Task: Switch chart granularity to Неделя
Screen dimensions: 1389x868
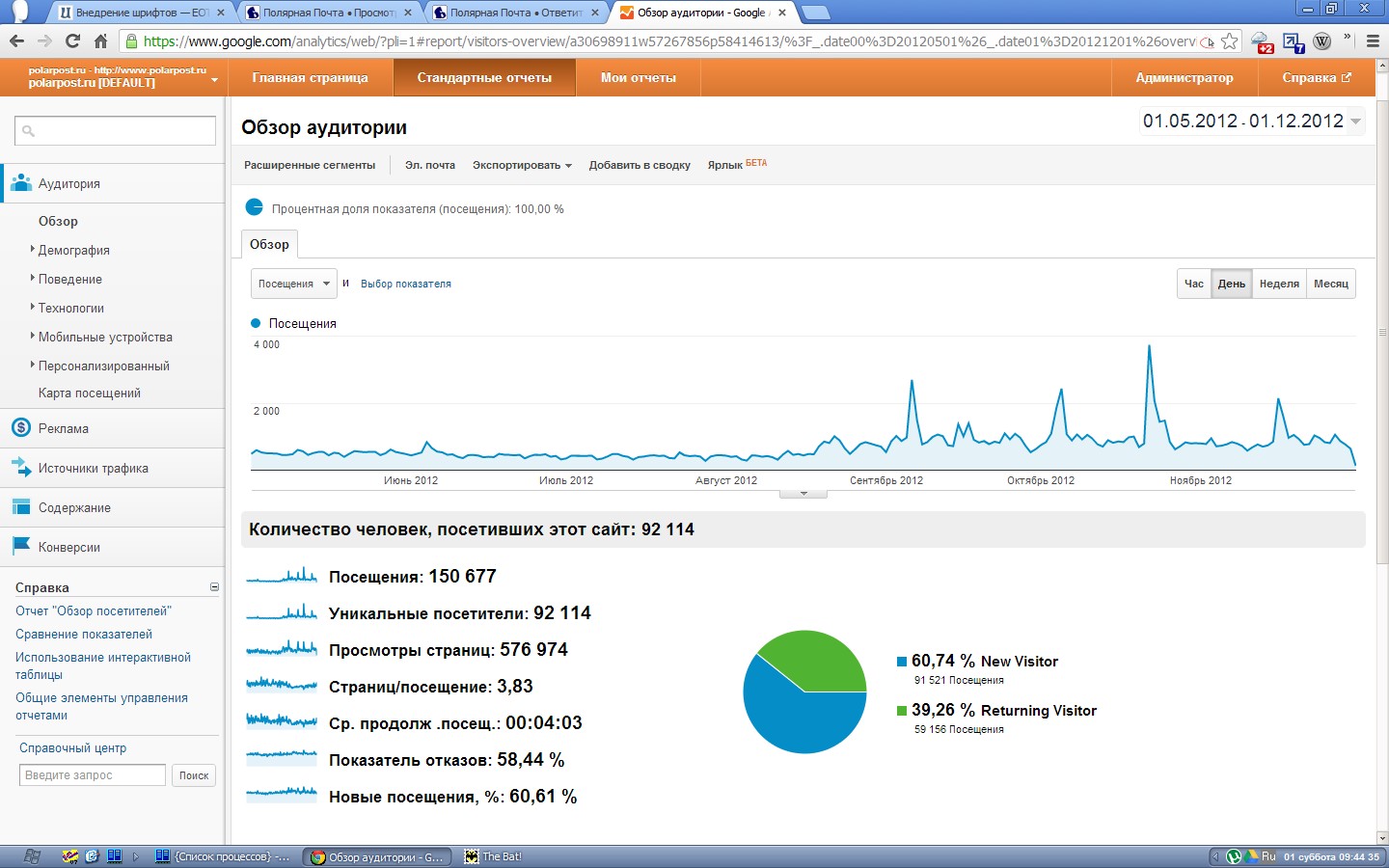Action: click(x=1279, y=284)
